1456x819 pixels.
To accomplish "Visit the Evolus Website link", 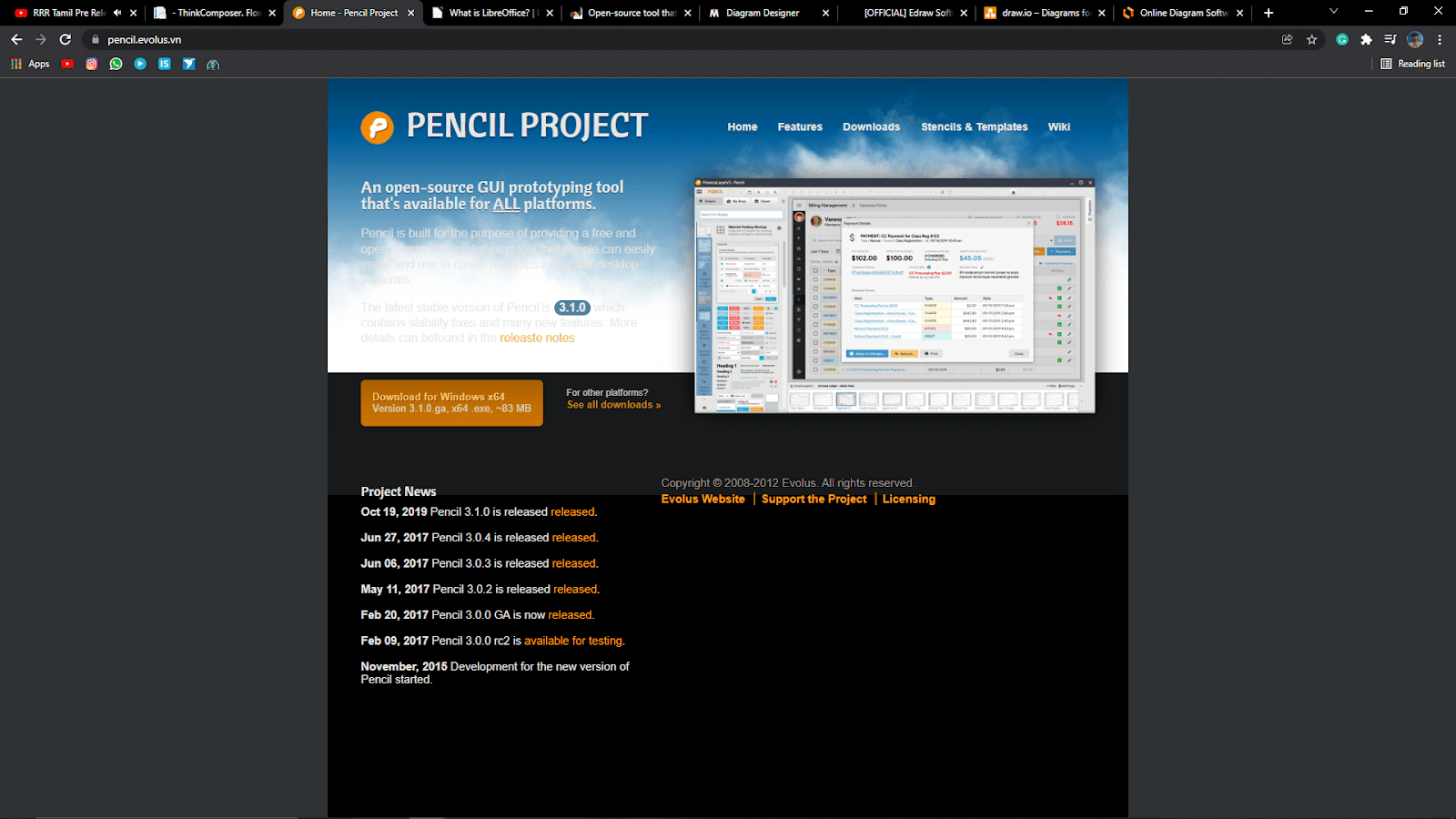I will pyautogui.click(x=703, y=499).
